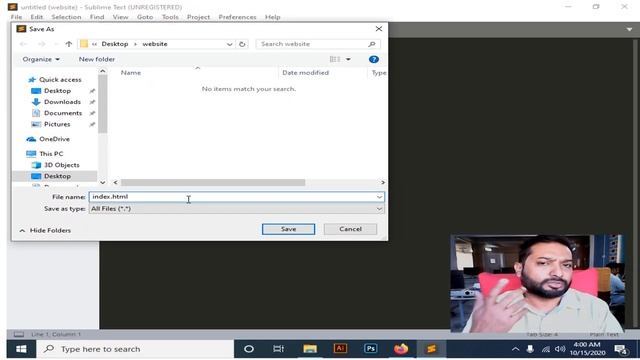Select This PC in navigation pane
Viewport: 640px width, 360px height.
pos(51,153)
